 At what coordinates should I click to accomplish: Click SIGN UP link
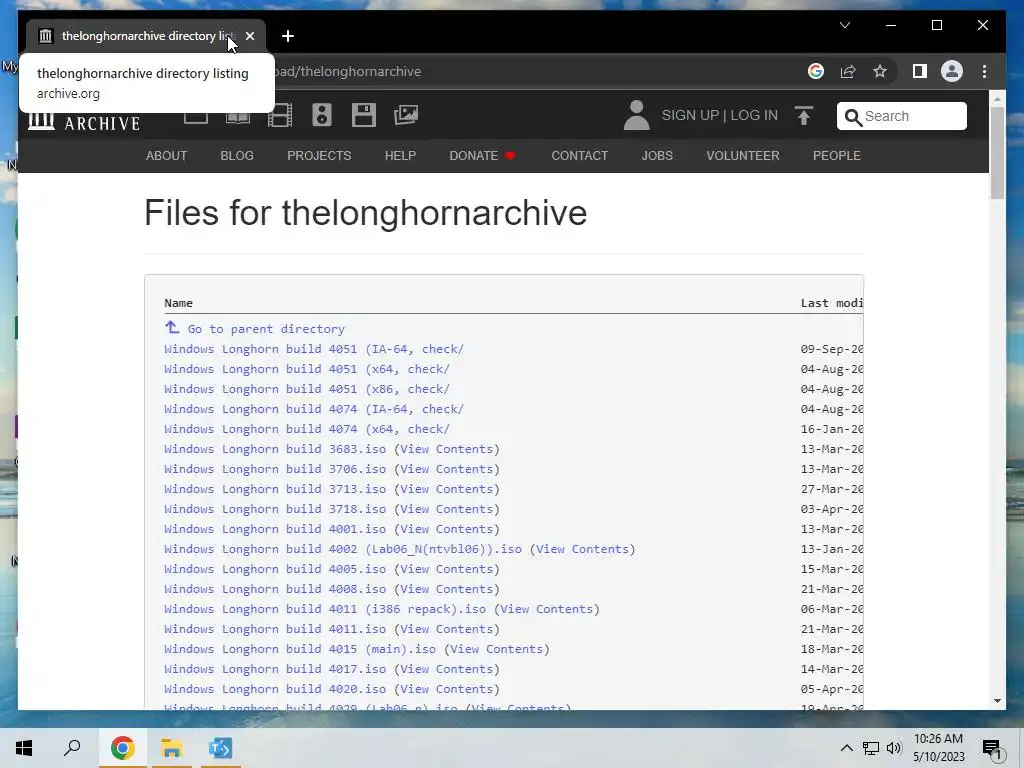690,115
